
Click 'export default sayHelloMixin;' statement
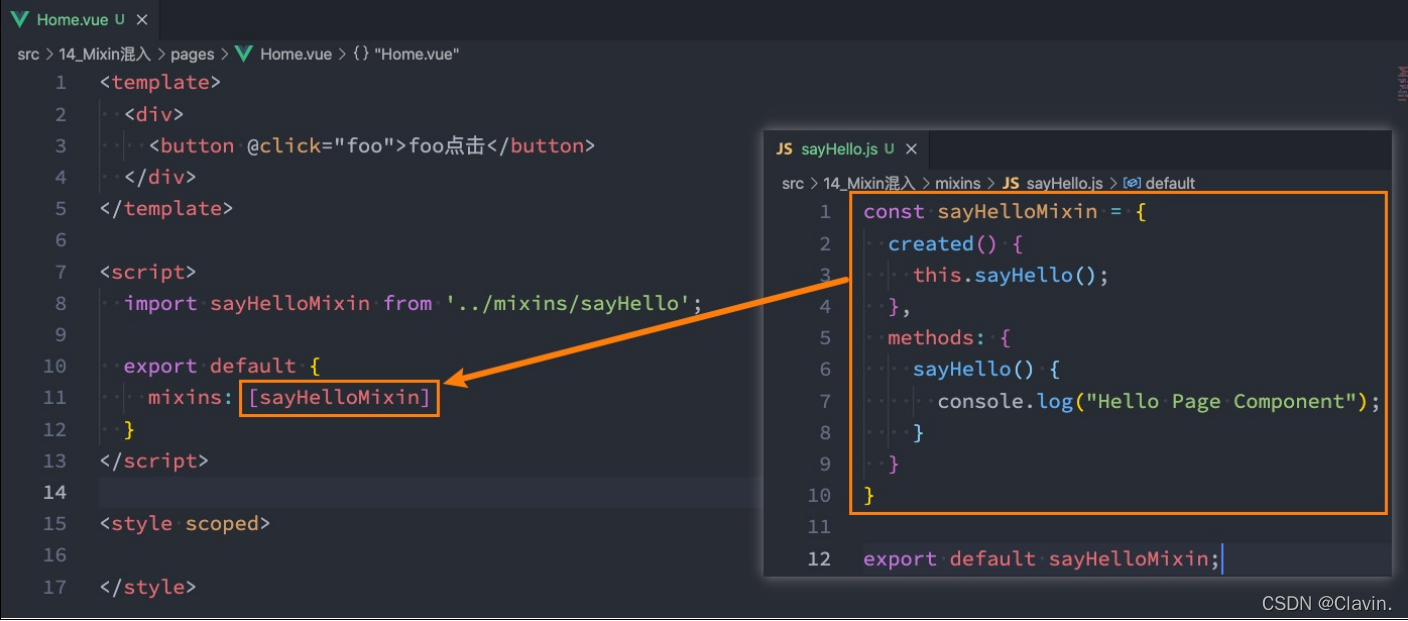point(1042,559)
